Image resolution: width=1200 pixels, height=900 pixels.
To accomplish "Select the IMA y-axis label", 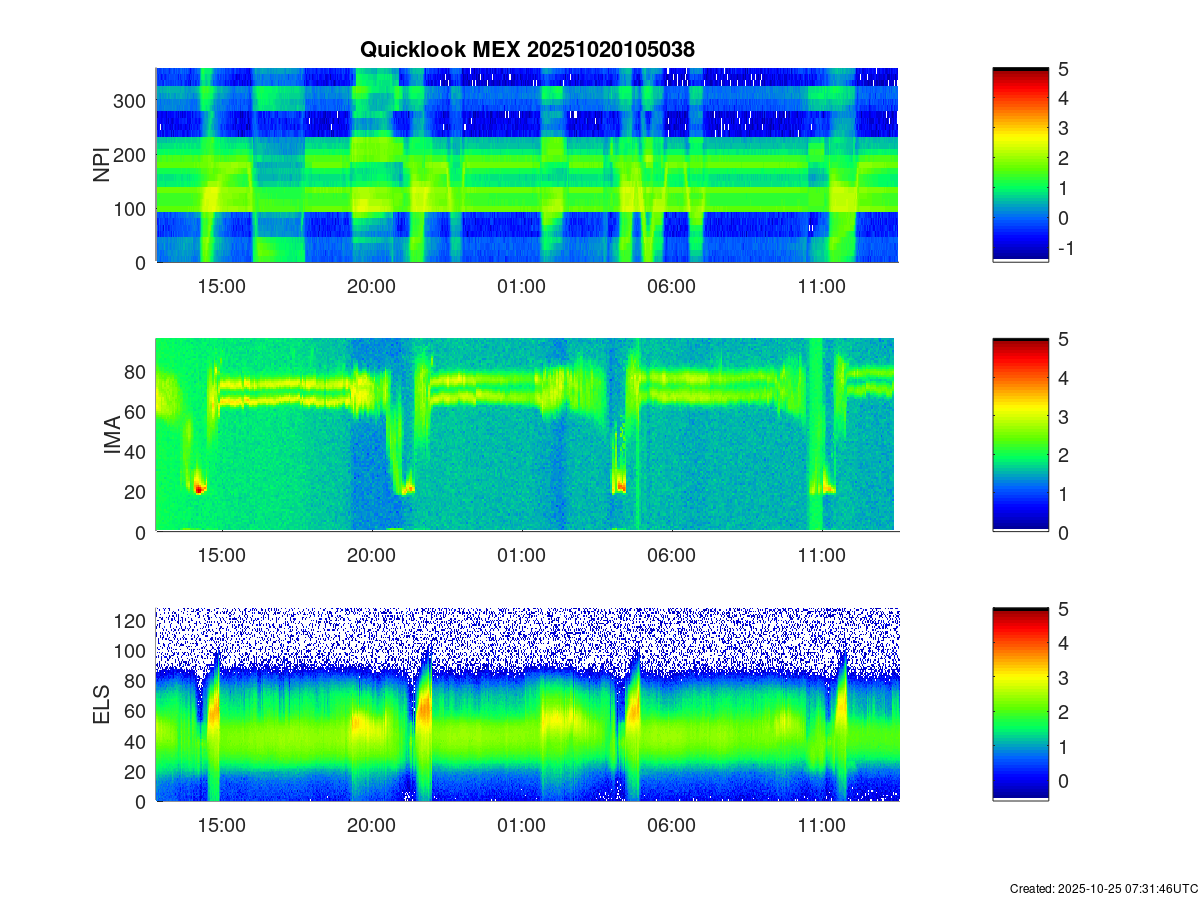I will [111, 435].
